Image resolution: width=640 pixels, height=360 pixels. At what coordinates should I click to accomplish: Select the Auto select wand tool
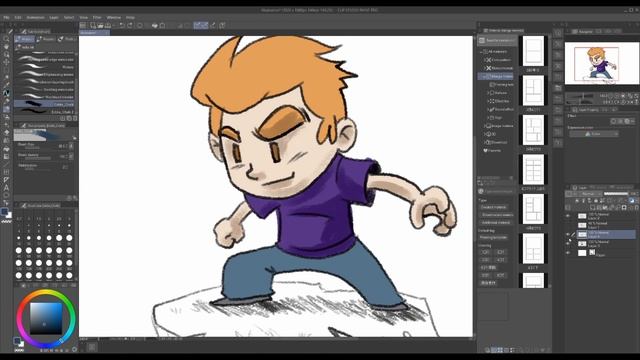click(x=6, y=78)
